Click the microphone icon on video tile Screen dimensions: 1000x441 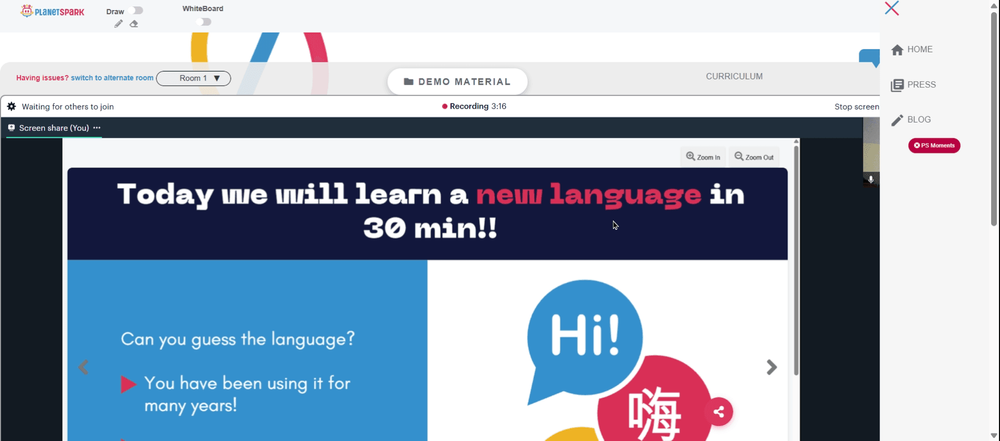[x=871, y=180]
